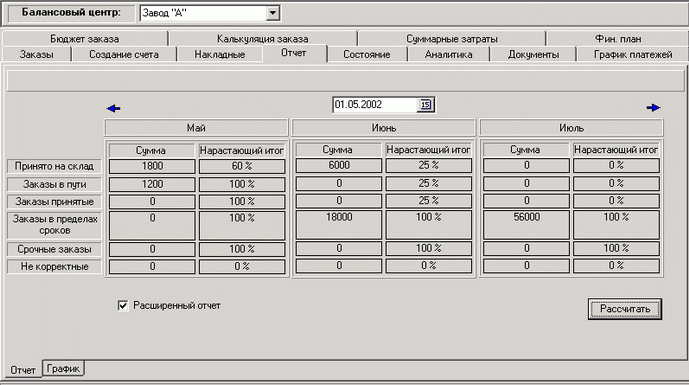This screenshot has height=385, width=689.
Task: Expand the Балансовый центр dropdown arrow
Action: (x=272, y=13)
